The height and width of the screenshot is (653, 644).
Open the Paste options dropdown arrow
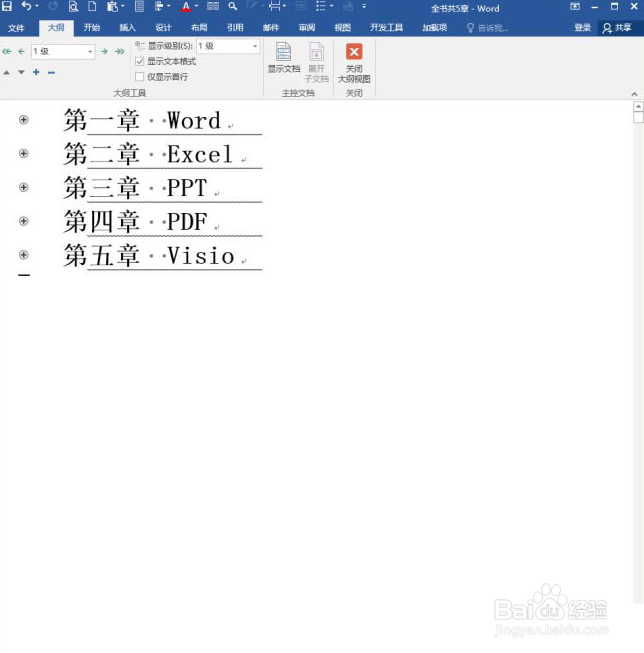pyautogui.click(x=122, y=6)
